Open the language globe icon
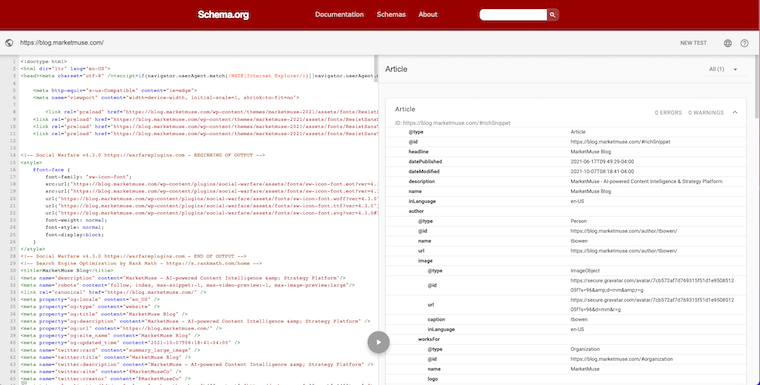The height and width of the screenshot is (385, 760). (728, 43)
